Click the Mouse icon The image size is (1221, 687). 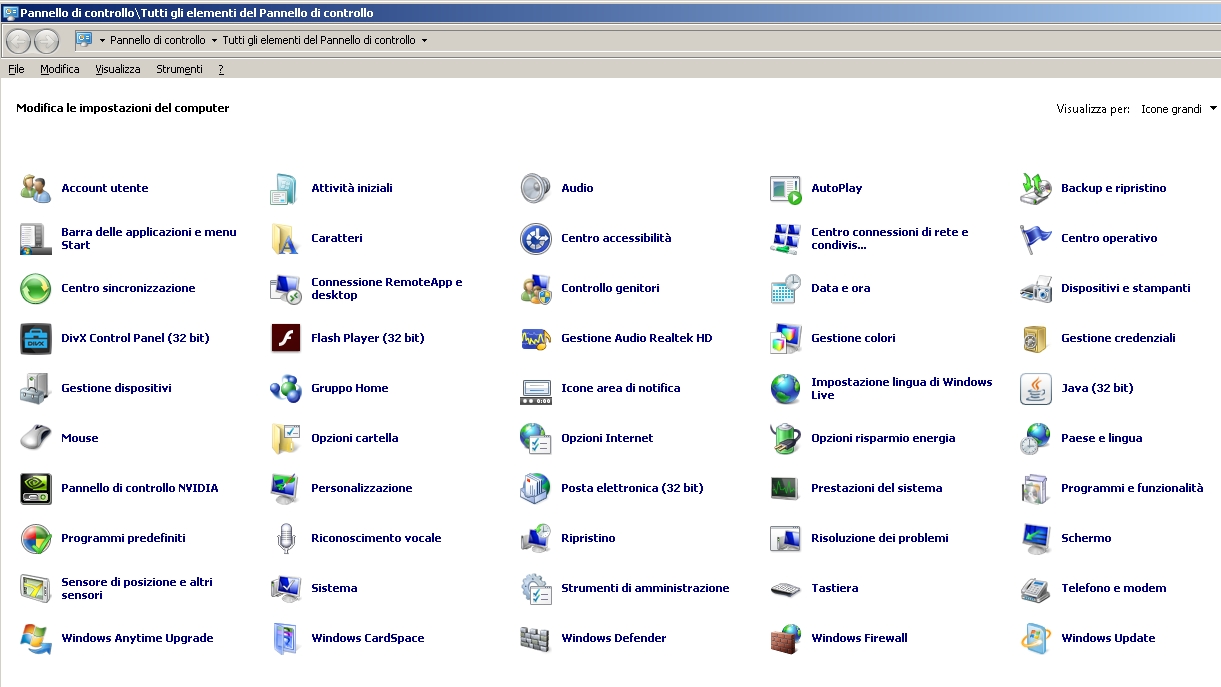click(35, 438)
